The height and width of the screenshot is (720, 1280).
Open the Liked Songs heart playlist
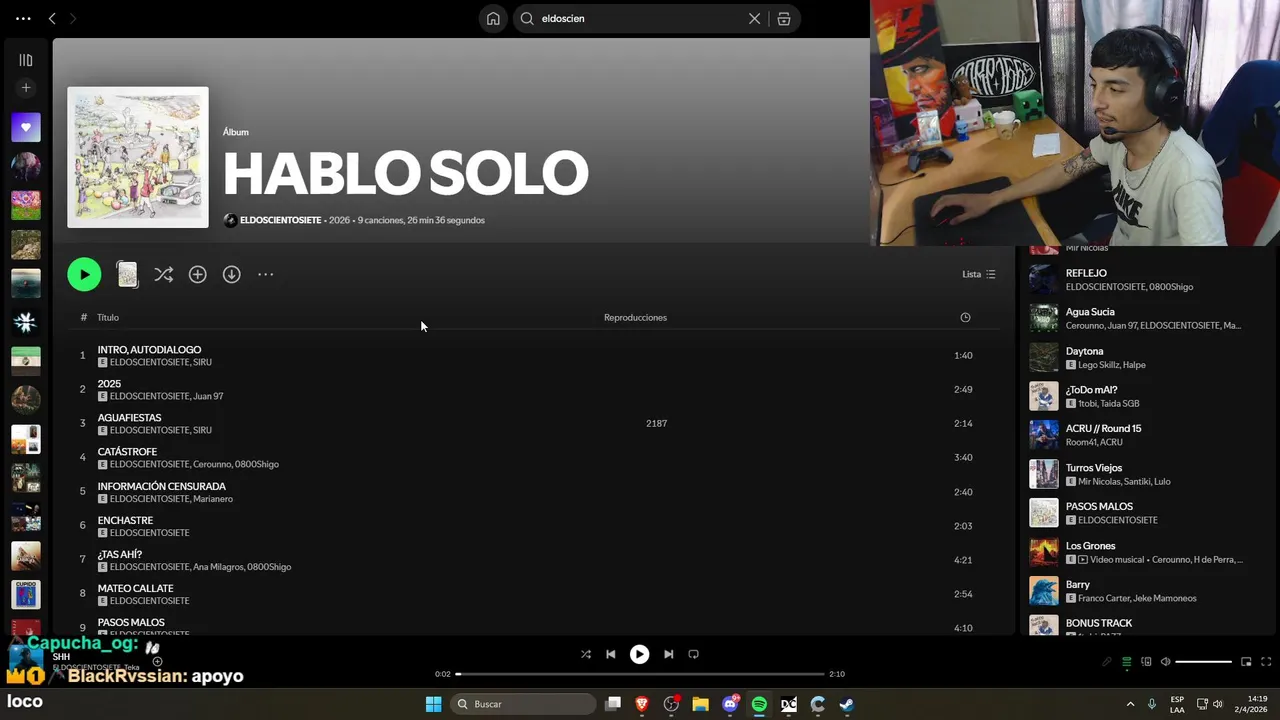(26, 127)
